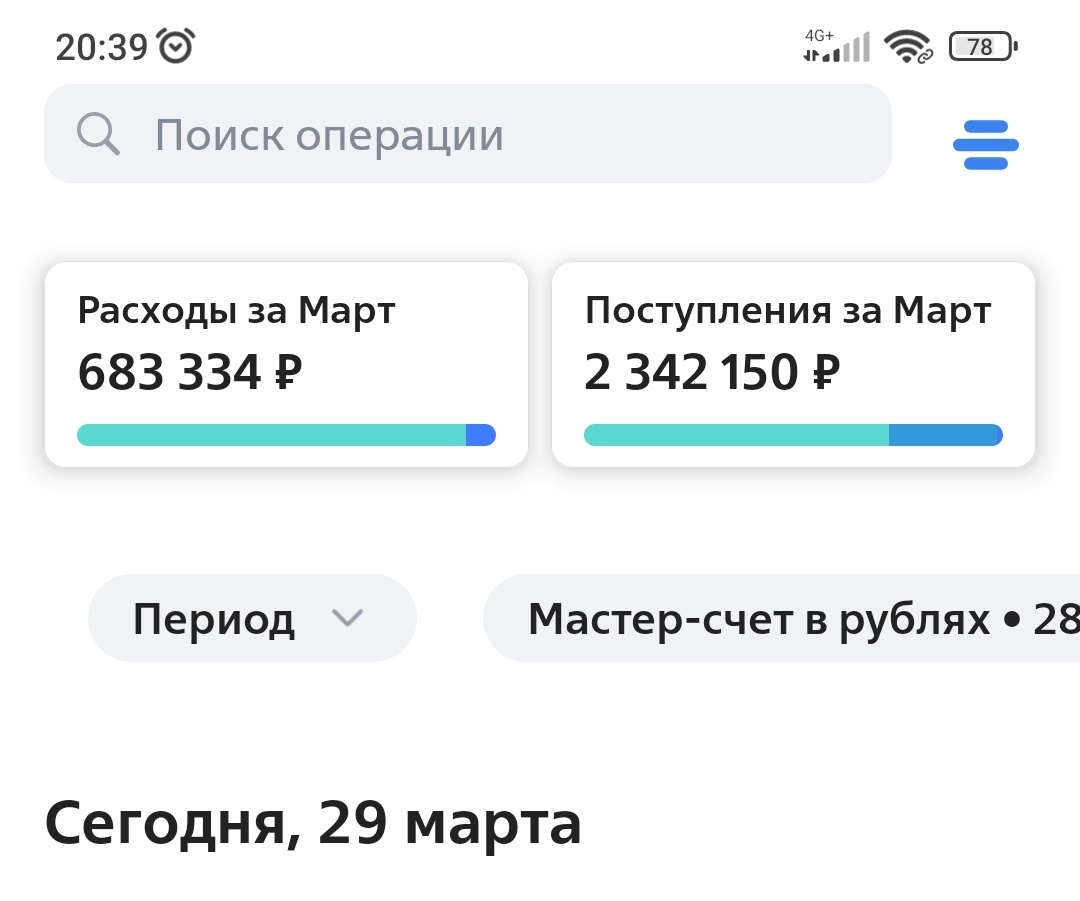Tap the battery level indicator
Viewport: 1080px width, 901px height.
[x=982, y=46]
